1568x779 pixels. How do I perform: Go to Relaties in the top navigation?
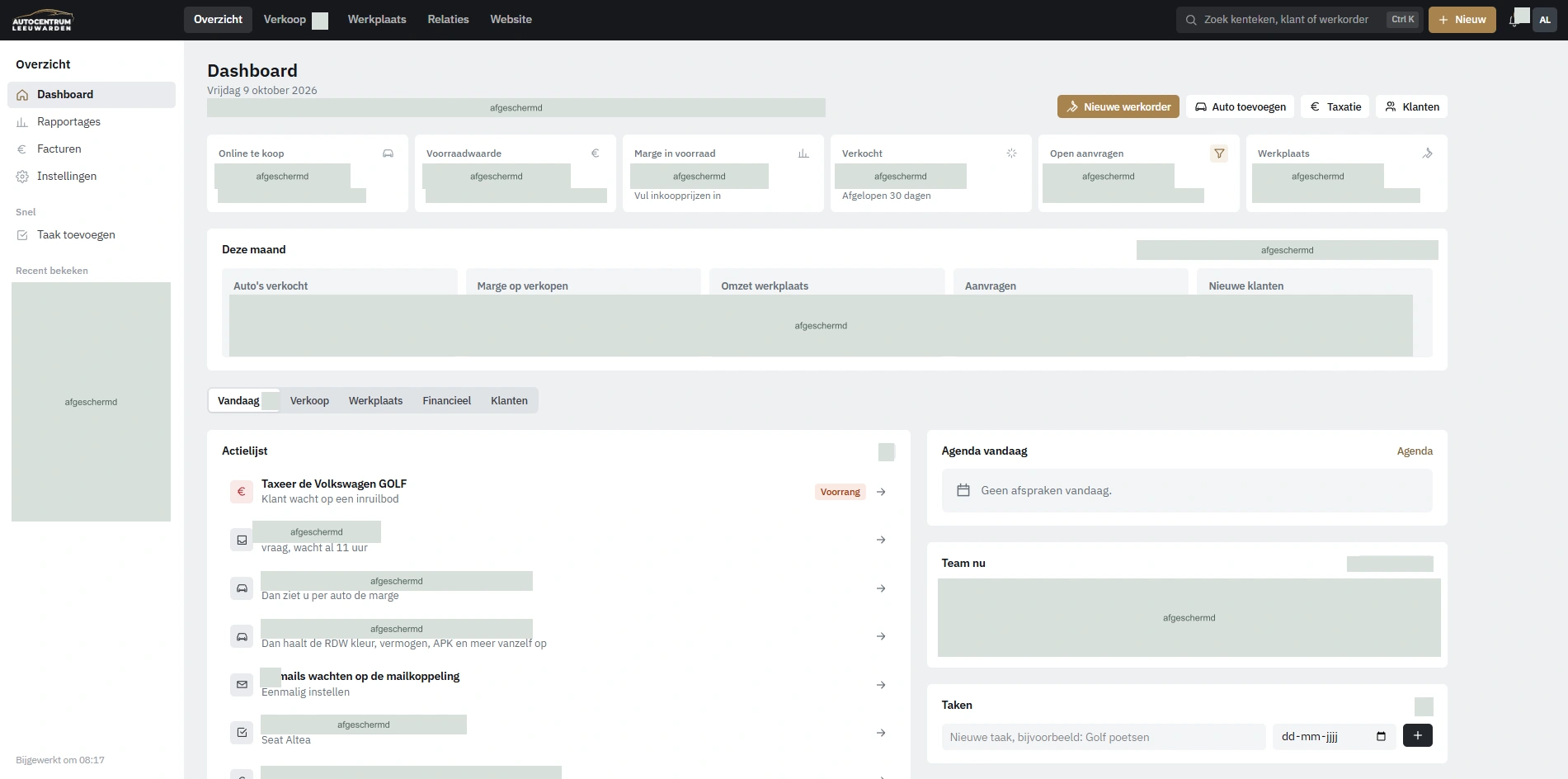click(x=448, y=19)
